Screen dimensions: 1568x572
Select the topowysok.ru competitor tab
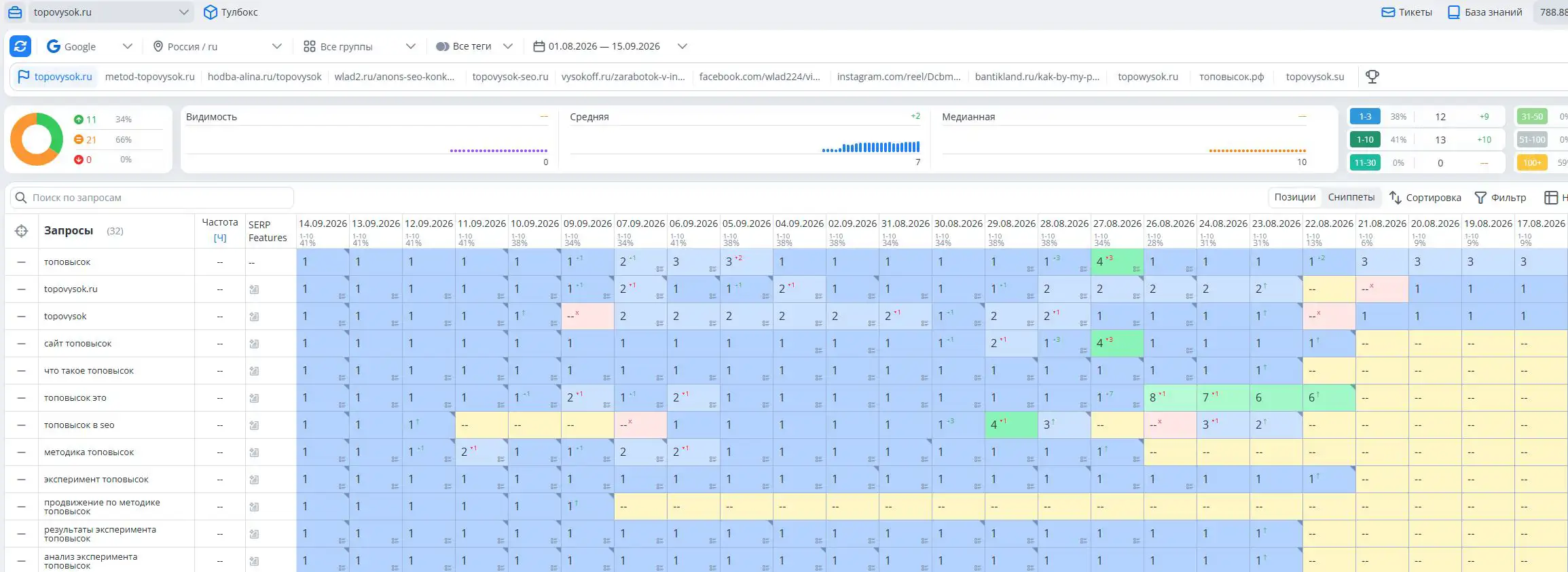click(1148, 77)
